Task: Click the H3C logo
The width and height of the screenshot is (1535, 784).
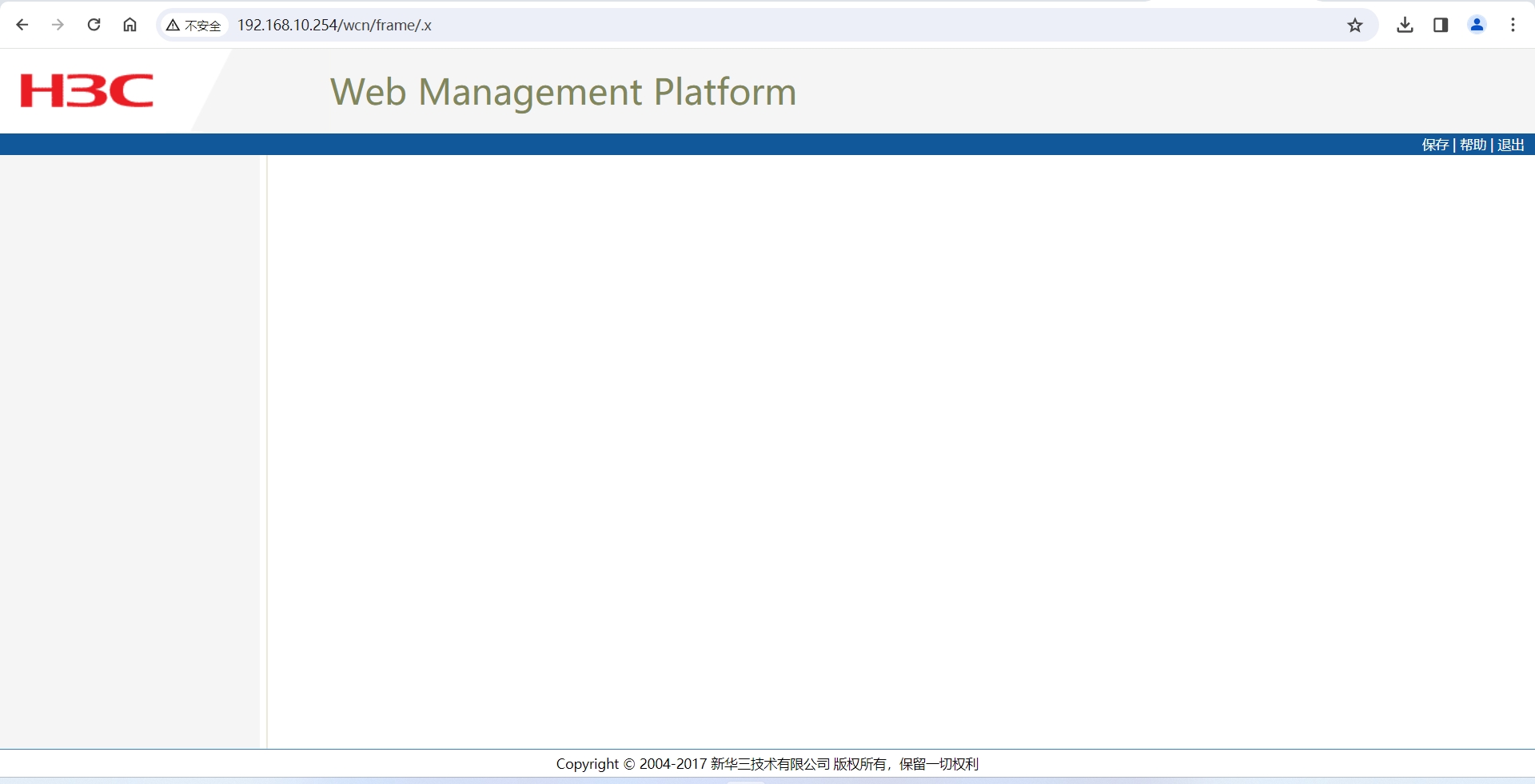Action: [x=86, y=90]
